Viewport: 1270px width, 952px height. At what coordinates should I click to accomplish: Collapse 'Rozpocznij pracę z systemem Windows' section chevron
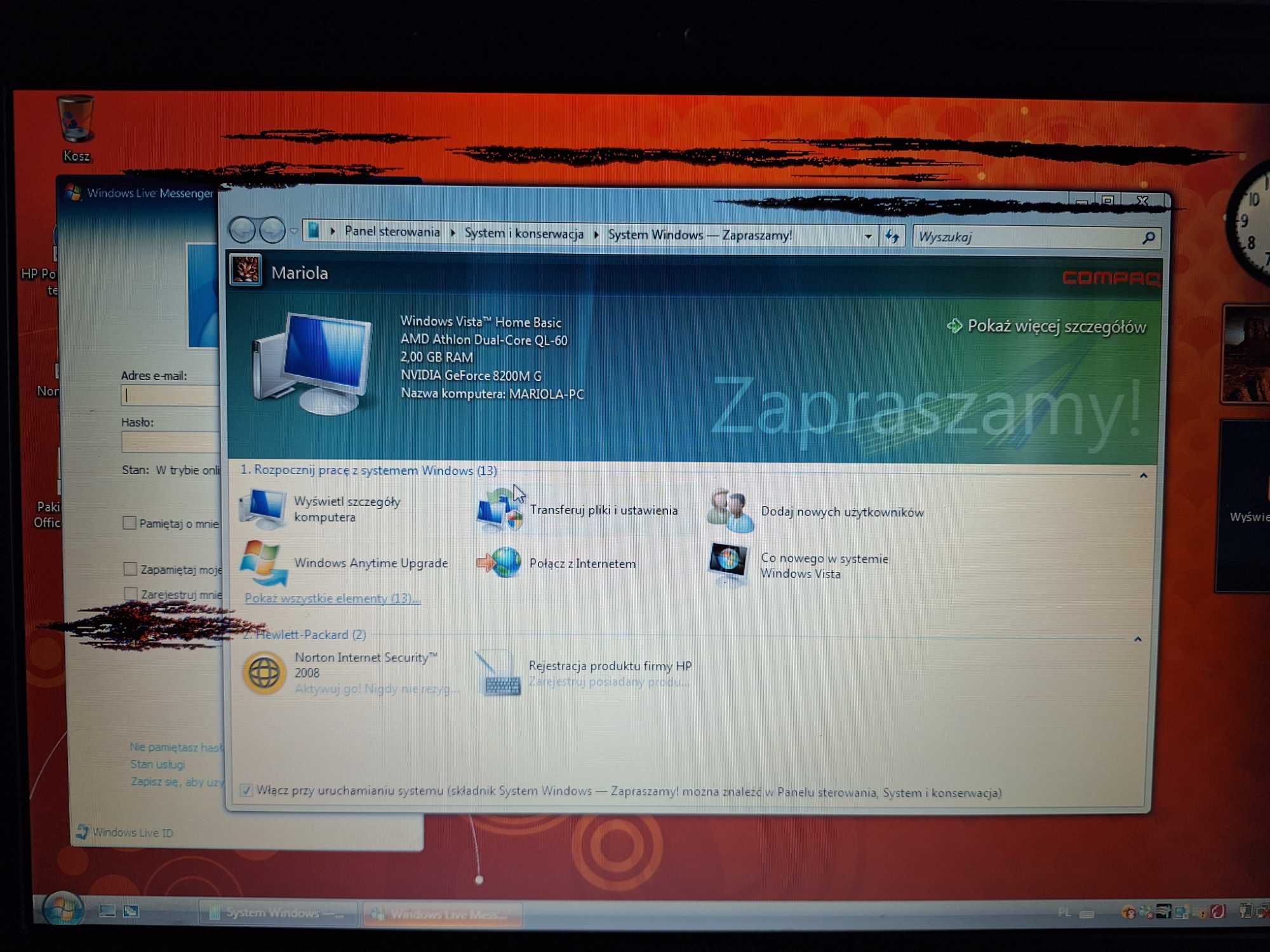click(1143, 475)
